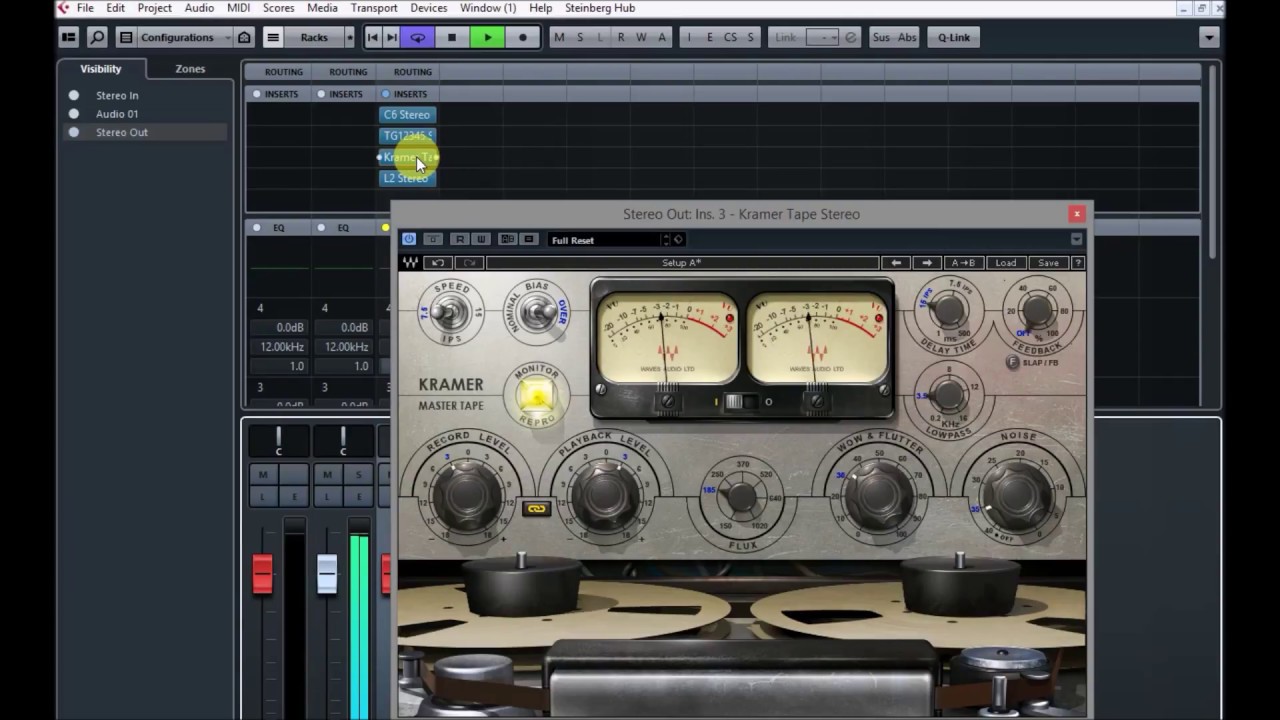The height and width of the screenshot is (720, 1280).
Task: Click the Waves logo icon
Action: pyautogui.click(x=410, y=263)
